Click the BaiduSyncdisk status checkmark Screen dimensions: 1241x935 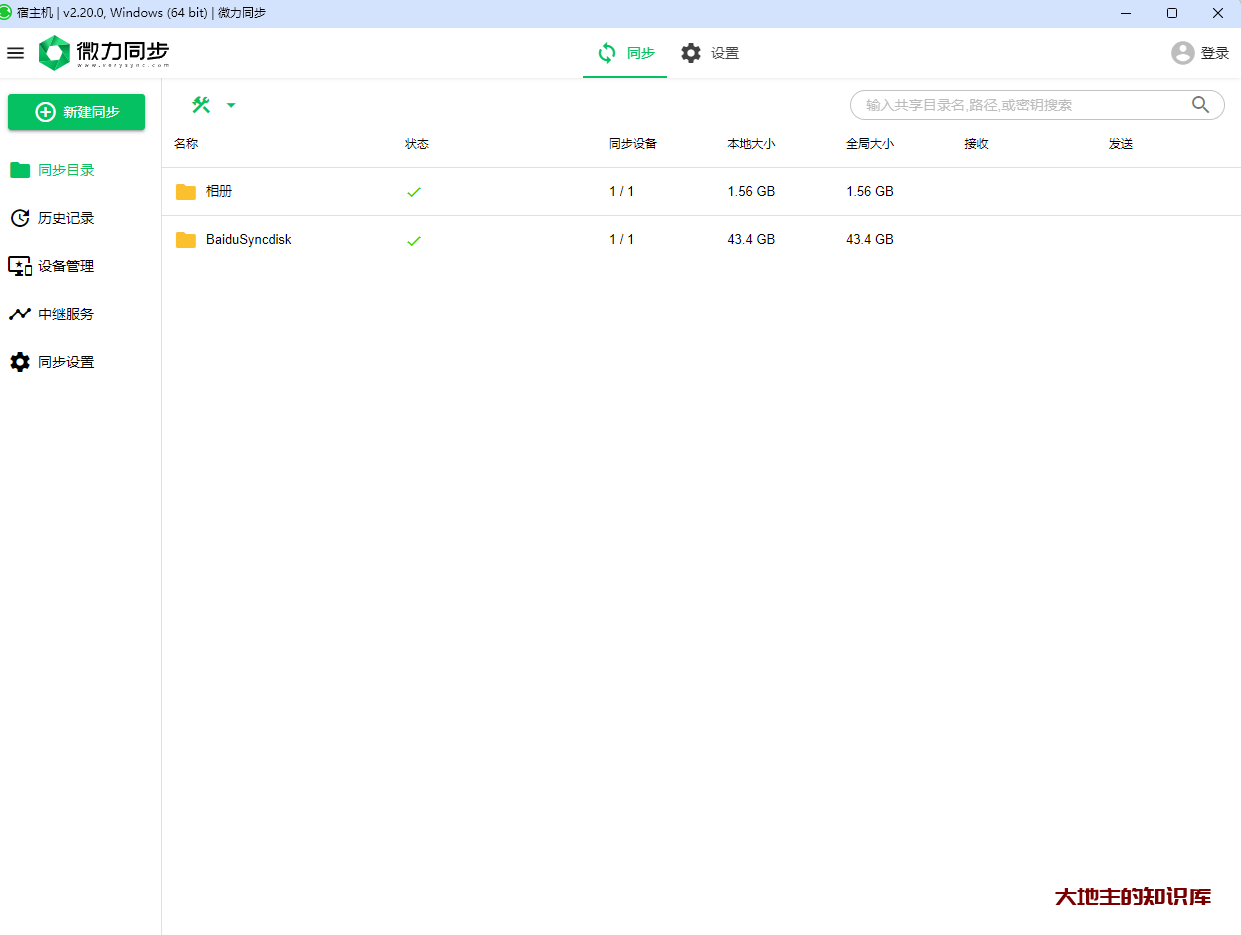(x=414, y=240)
